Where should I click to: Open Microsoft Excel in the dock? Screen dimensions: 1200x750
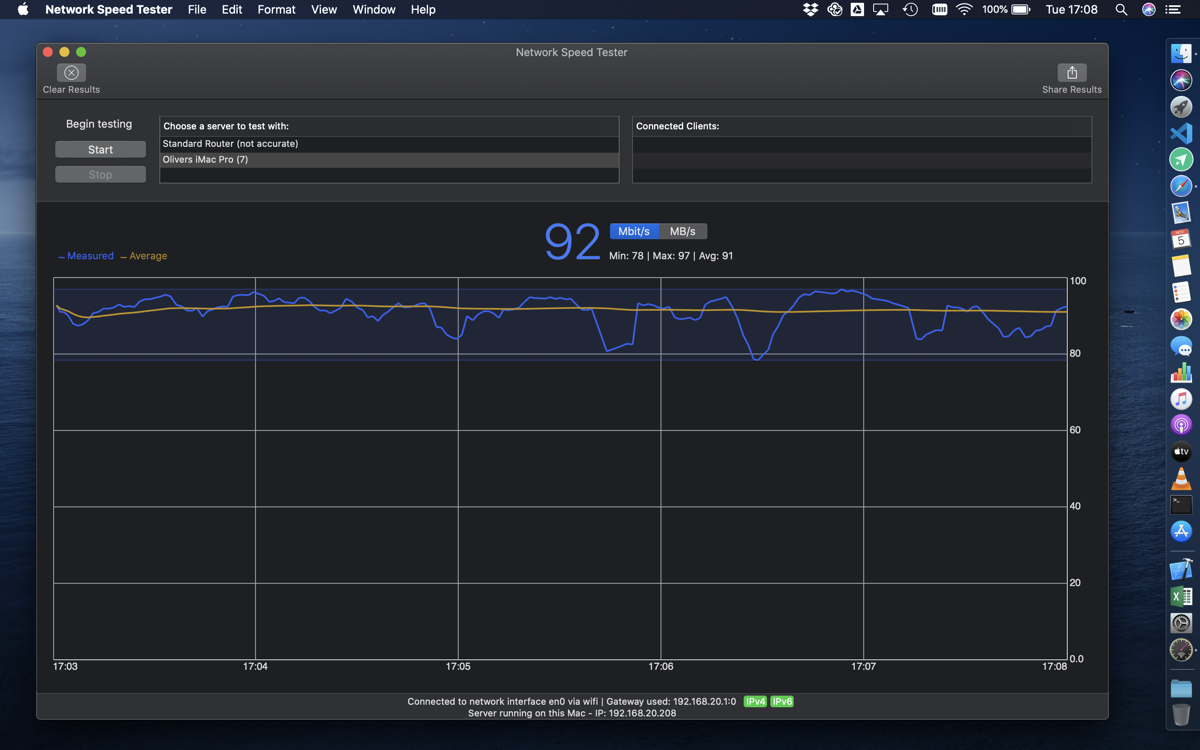pyautogui.click(x=1181, y=597)
